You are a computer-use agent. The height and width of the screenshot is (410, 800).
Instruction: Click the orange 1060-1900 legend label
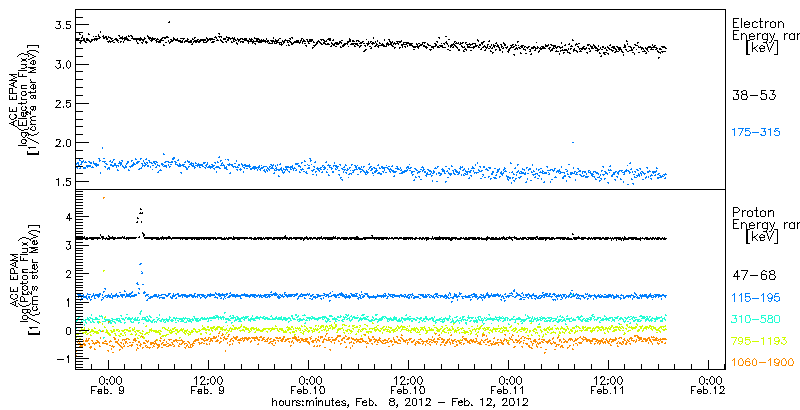coord(763,363)
